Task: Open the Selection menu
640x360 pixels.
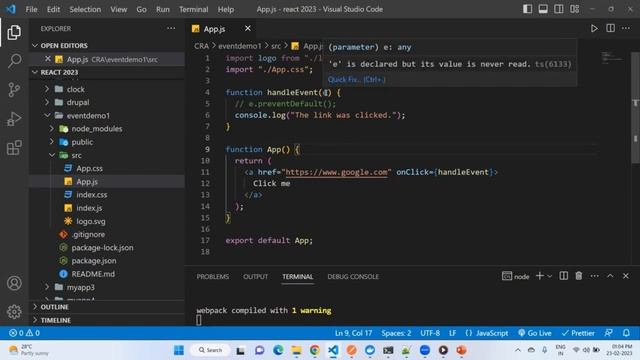Action: (x=85, y=9)
